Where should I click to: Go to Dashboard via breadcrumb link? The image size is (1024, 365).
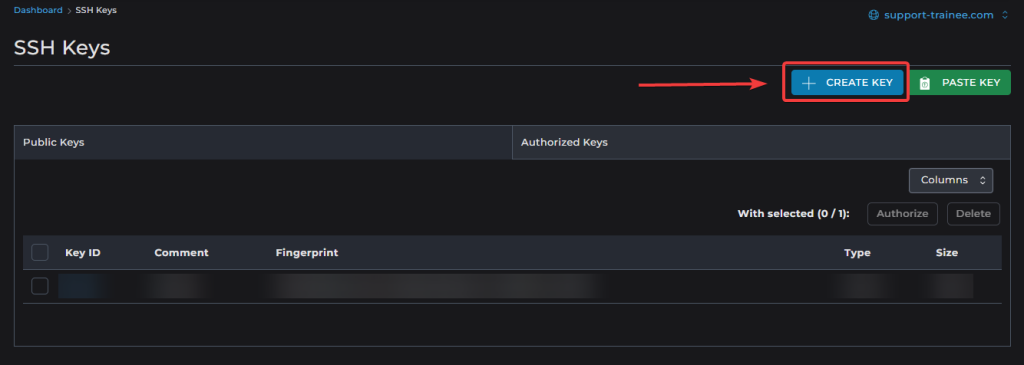38,10
